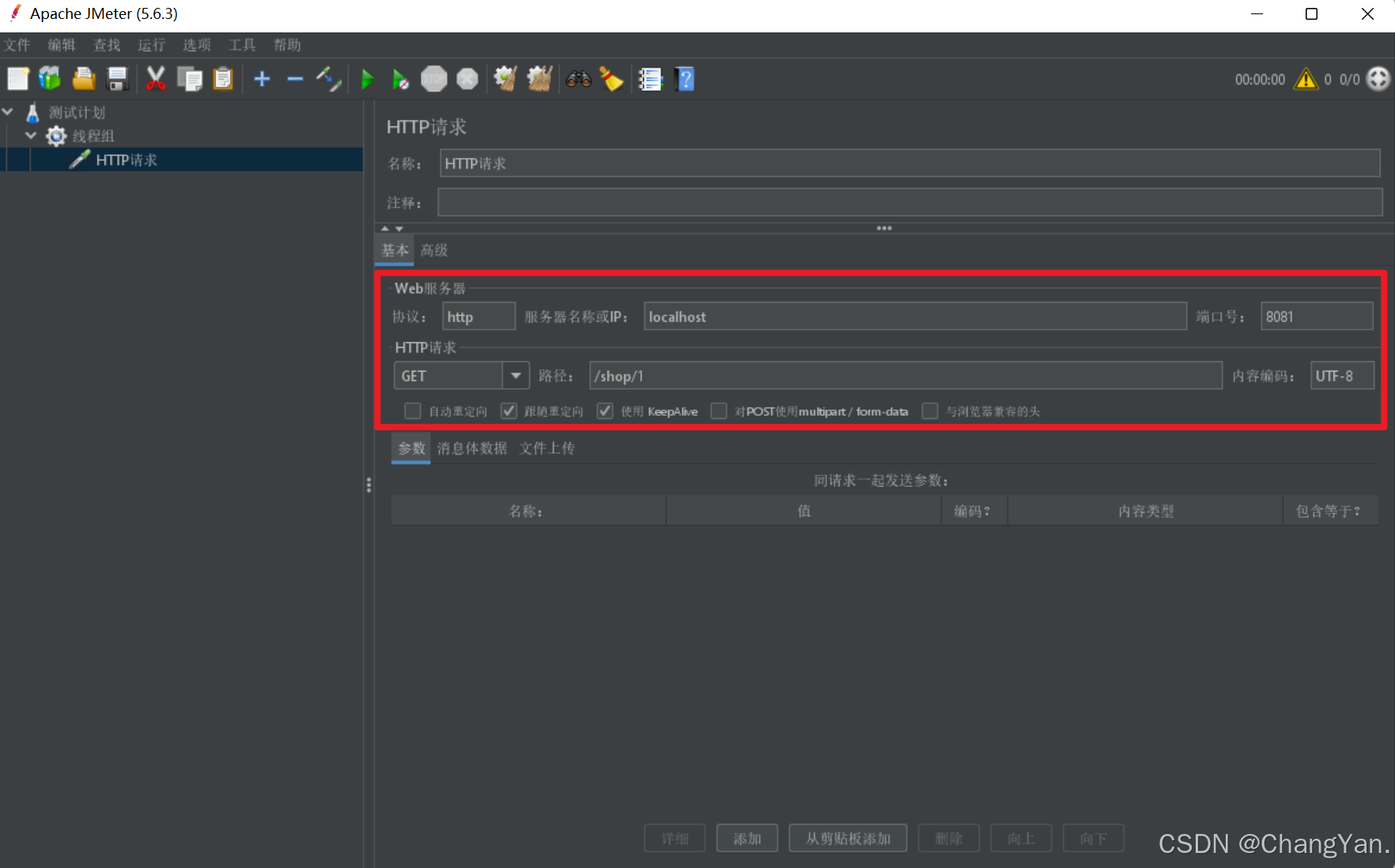Image resolution: width=1395 pixels, height=868 pixels.
Task: Click the 详细 button
Action: (675, 838)
